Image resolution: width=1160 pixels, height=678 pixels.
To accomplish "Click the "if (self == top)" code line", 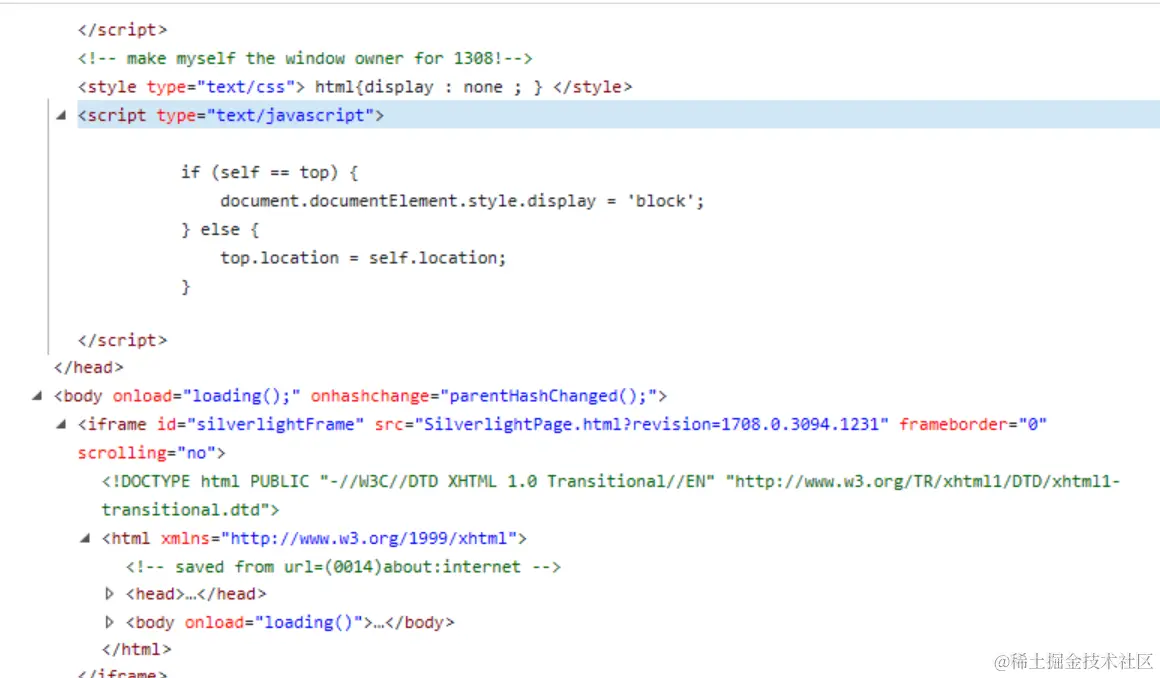I will click(x=270, y=172).
